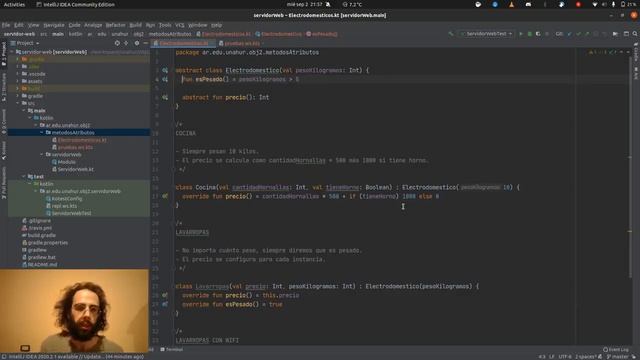Toggle the Pull Requests tool window stripe button
Image resolution: width=640 pixels, height=360 pixels.
pyautogui.click(x=4, y=183)
